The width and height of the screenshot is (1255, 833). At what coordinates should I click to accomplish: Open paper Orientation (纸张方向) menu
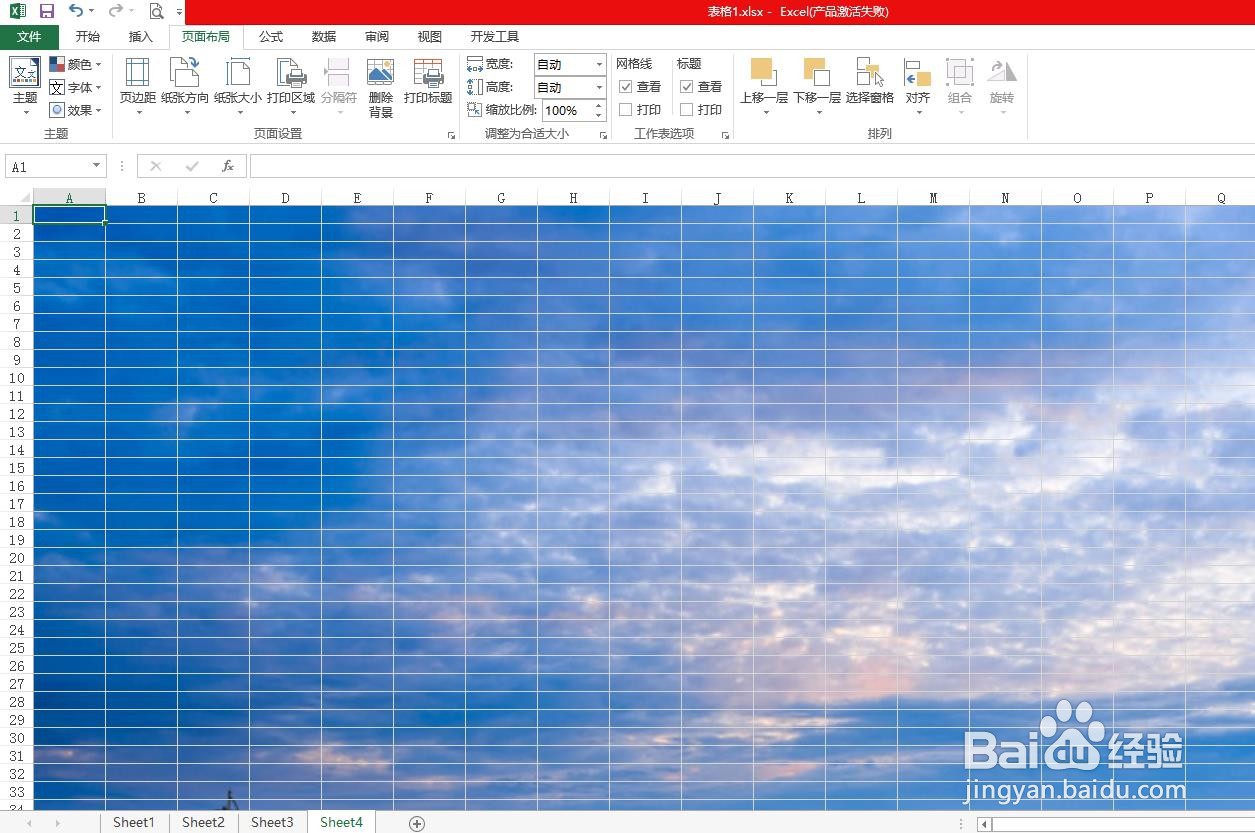(x=185, y=85)
